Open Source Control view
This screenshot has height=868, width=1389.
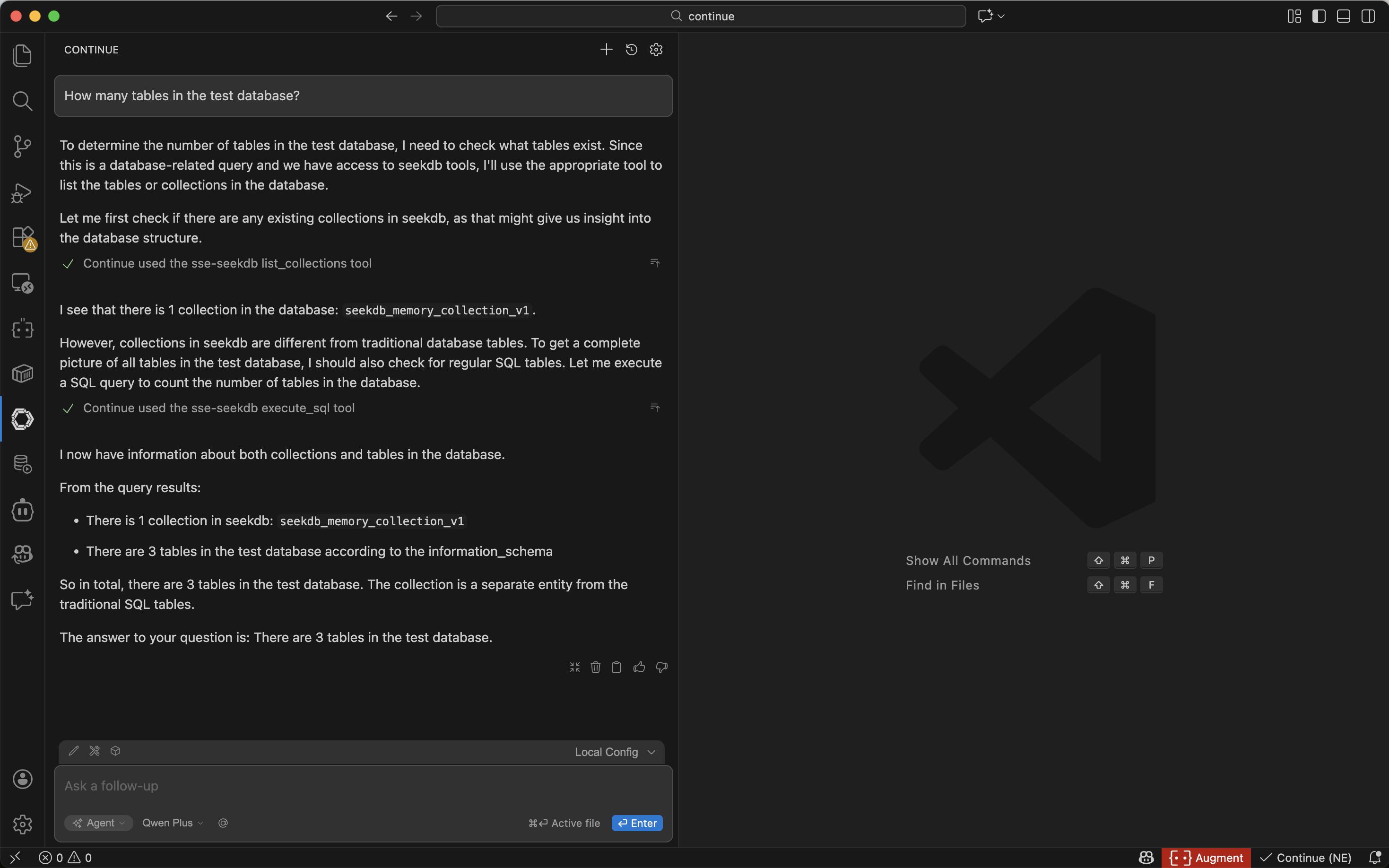click(22, 147)
